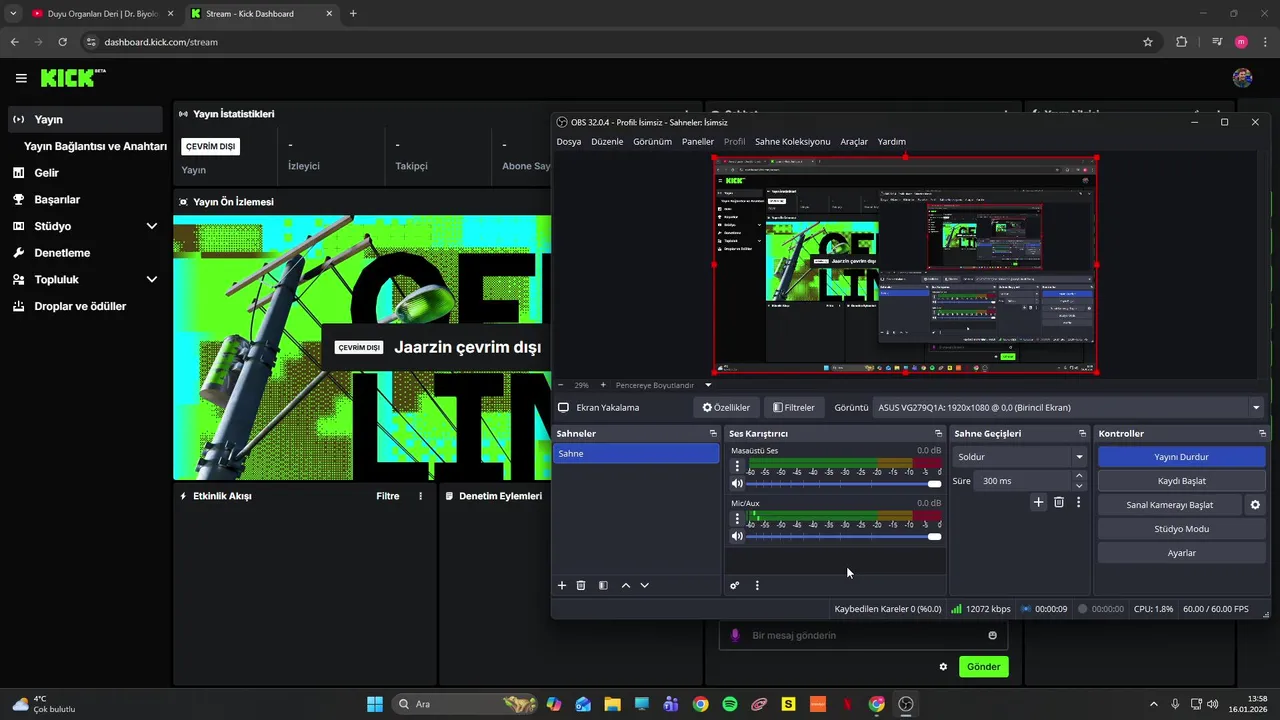Open Etkinlik Akışı three-dot menu
The width and height of the screenshot is (1280, 720).
[x=420, y=496]
